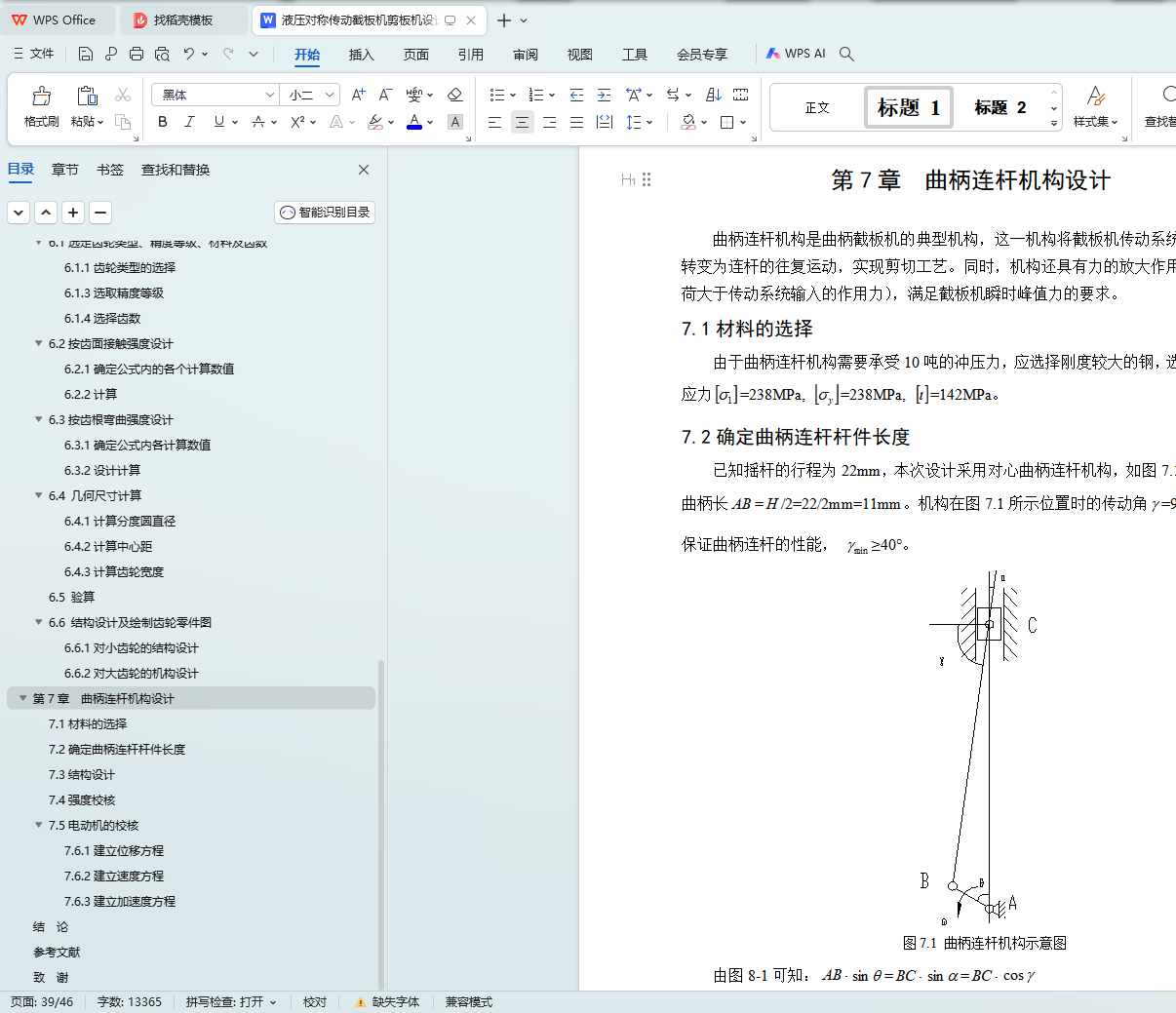
Task: Open the 引用 (References) ribbon tab
Action: click(471, 55)
